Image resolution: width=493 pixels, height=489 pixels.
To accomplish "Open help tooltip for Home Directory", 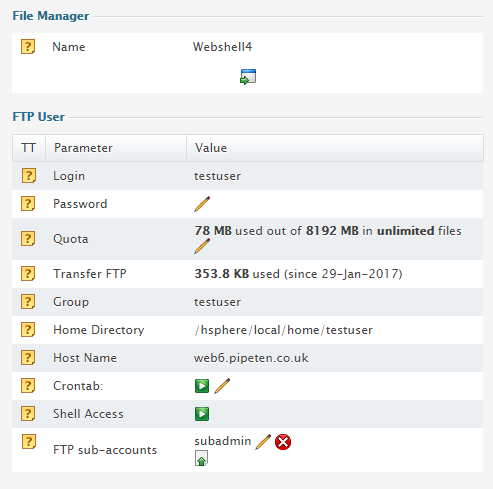I will point(28,330).
